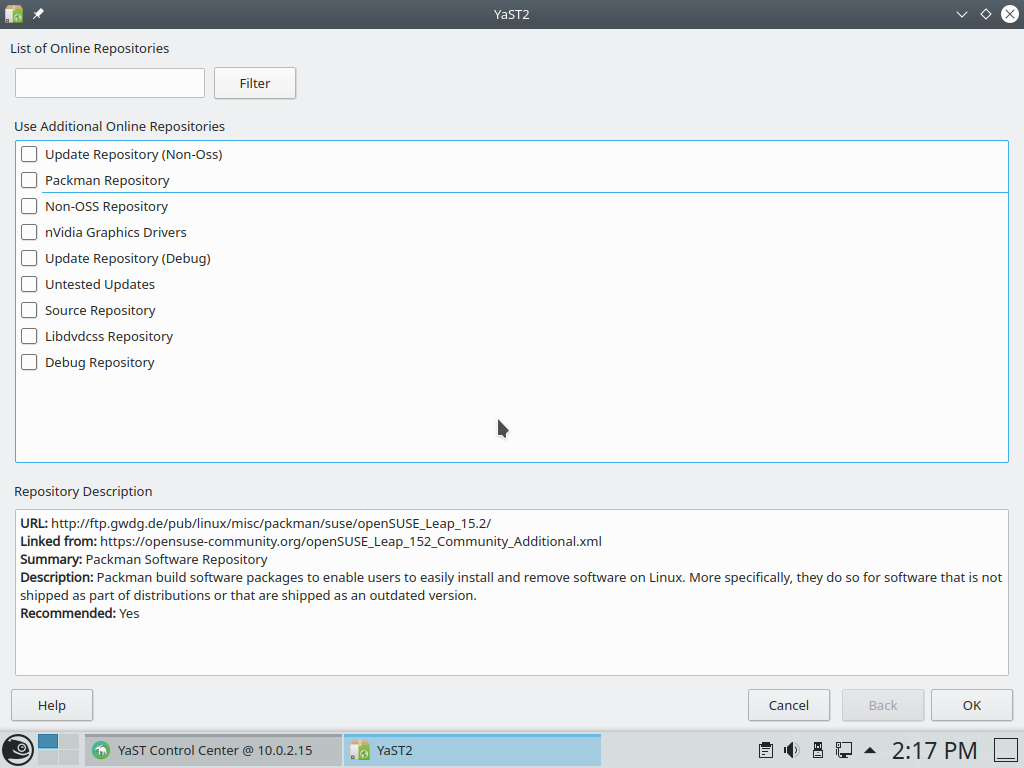Switch to YaST Control Center taskbar entry
The image size is (1024, 768).
point(213,750)
